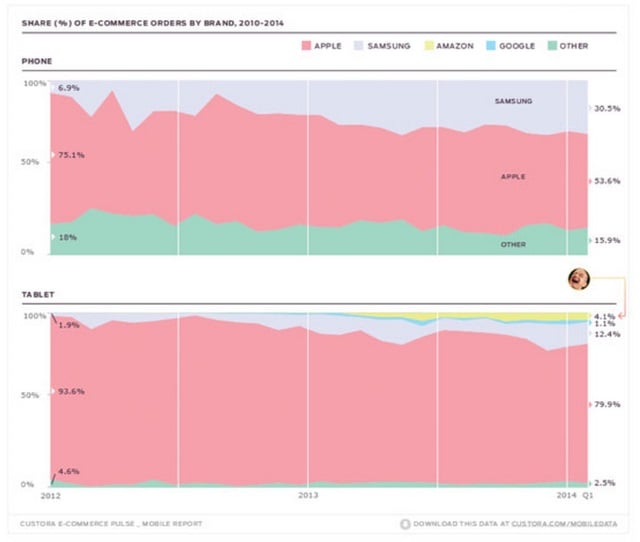Click the 2014 Q1 axis label
Image resolution: width=640 pixels, height=542 pixels.
(x=575, y=495)
